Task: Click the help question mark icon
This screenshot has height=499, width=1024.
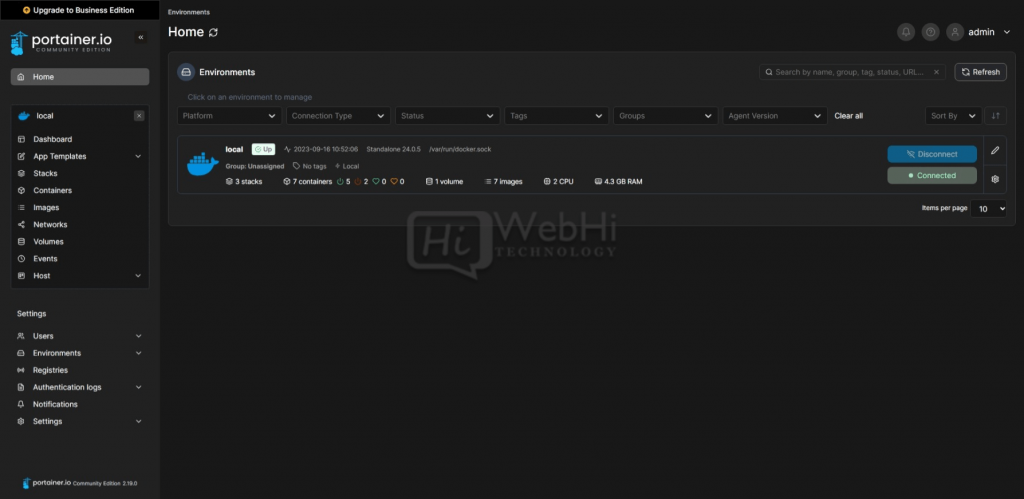Action: (931, 32)
